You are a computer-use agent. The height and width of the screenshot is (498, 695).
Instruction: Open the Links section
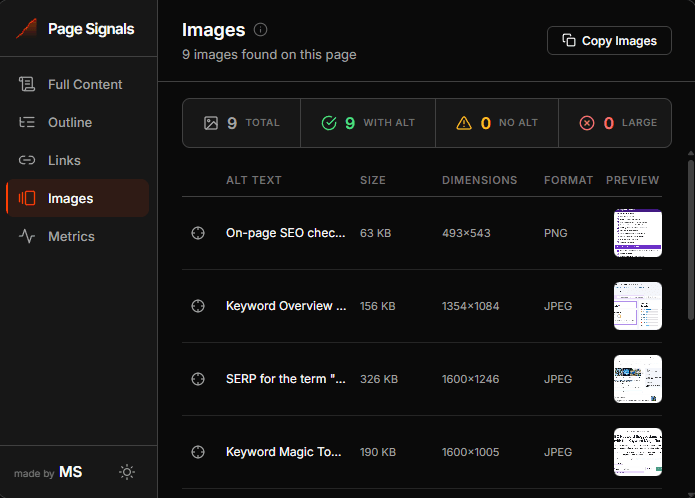pyautogui.click(x=78, y=160)
